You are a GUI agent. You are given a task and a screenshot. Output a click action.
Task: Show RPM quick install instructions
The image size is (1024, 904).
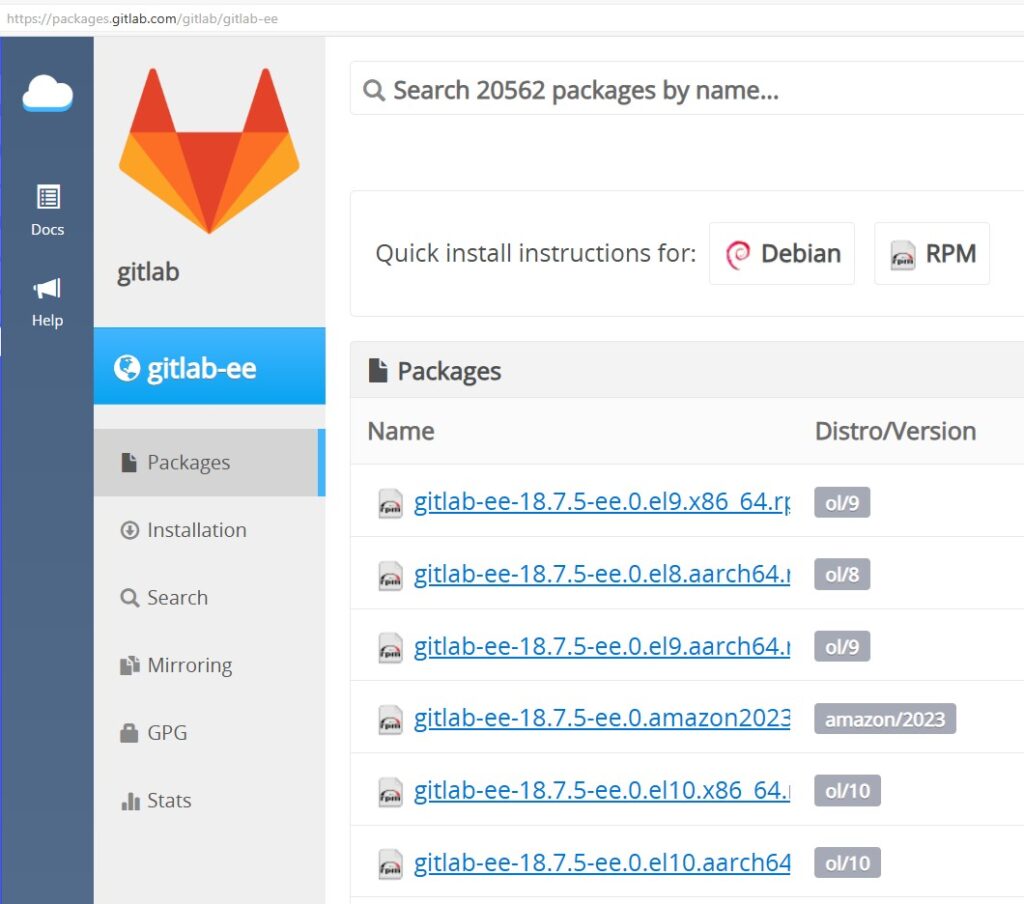932,254
